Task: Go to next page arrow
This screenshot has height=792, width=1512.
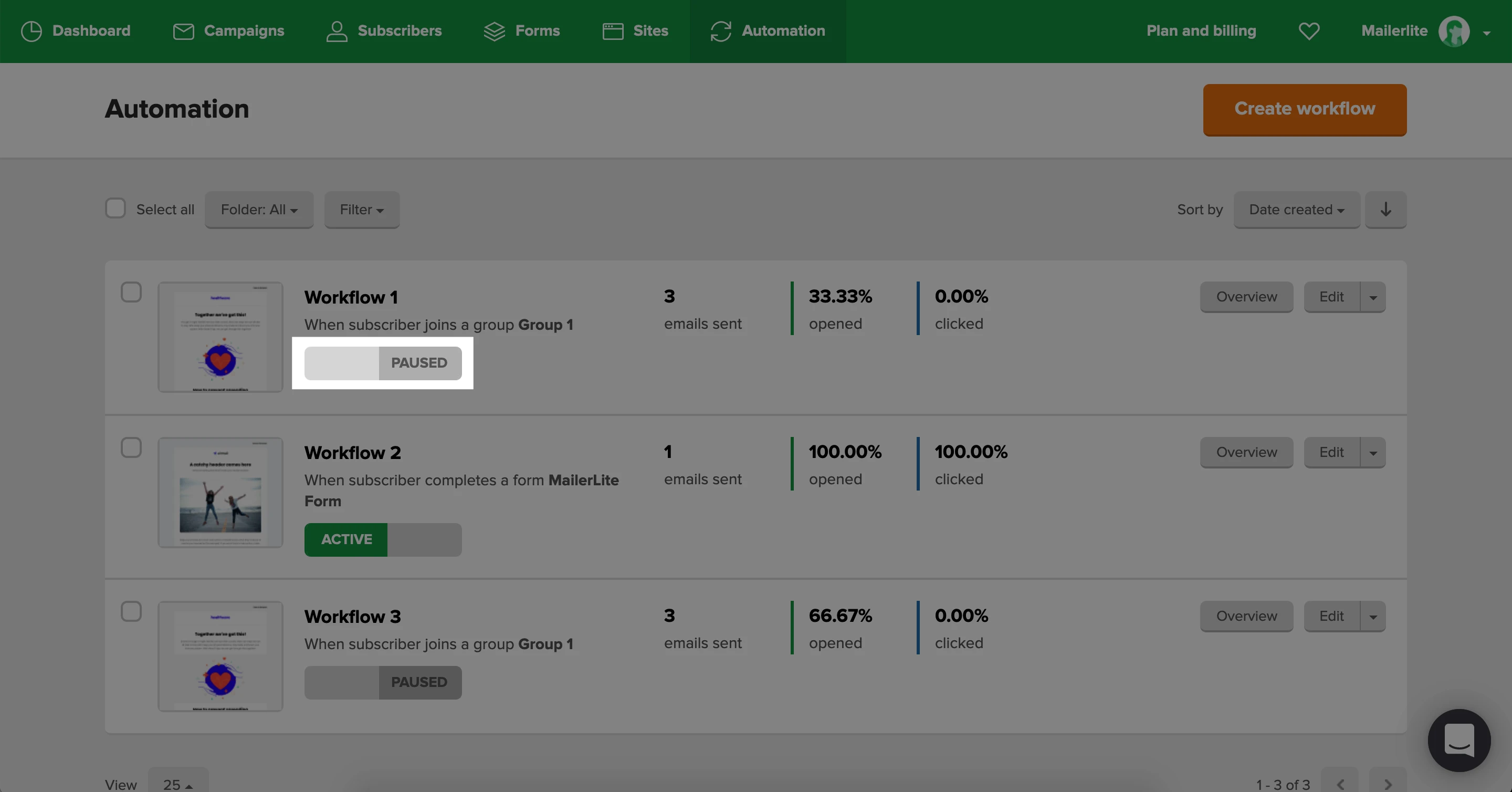Action: pos(1388,784)
